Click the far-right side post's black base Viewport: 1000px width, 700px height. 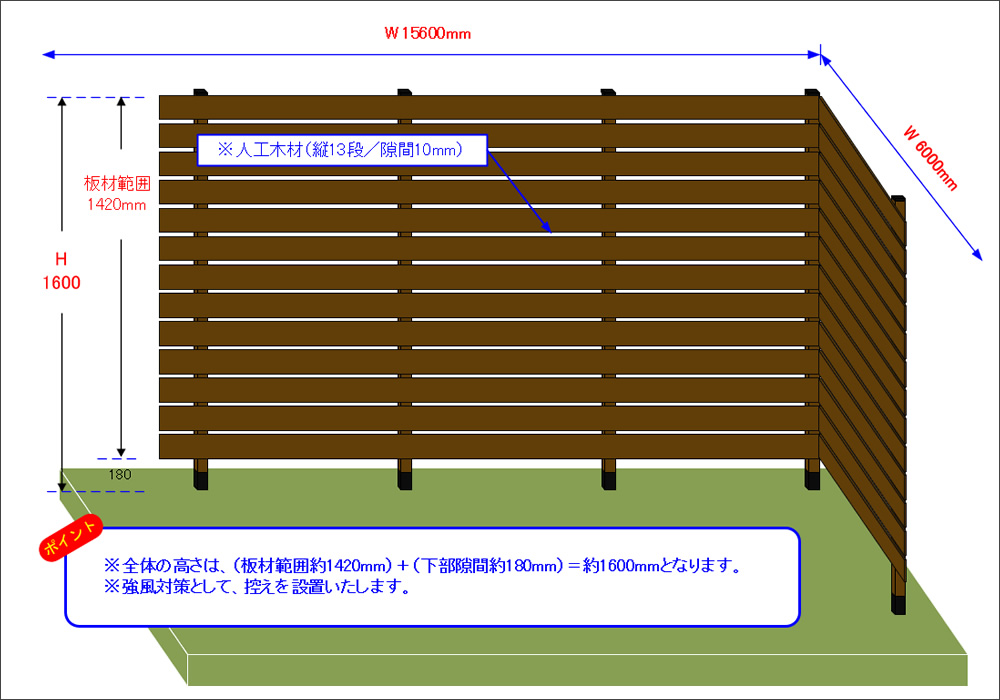tap(898, 603)
